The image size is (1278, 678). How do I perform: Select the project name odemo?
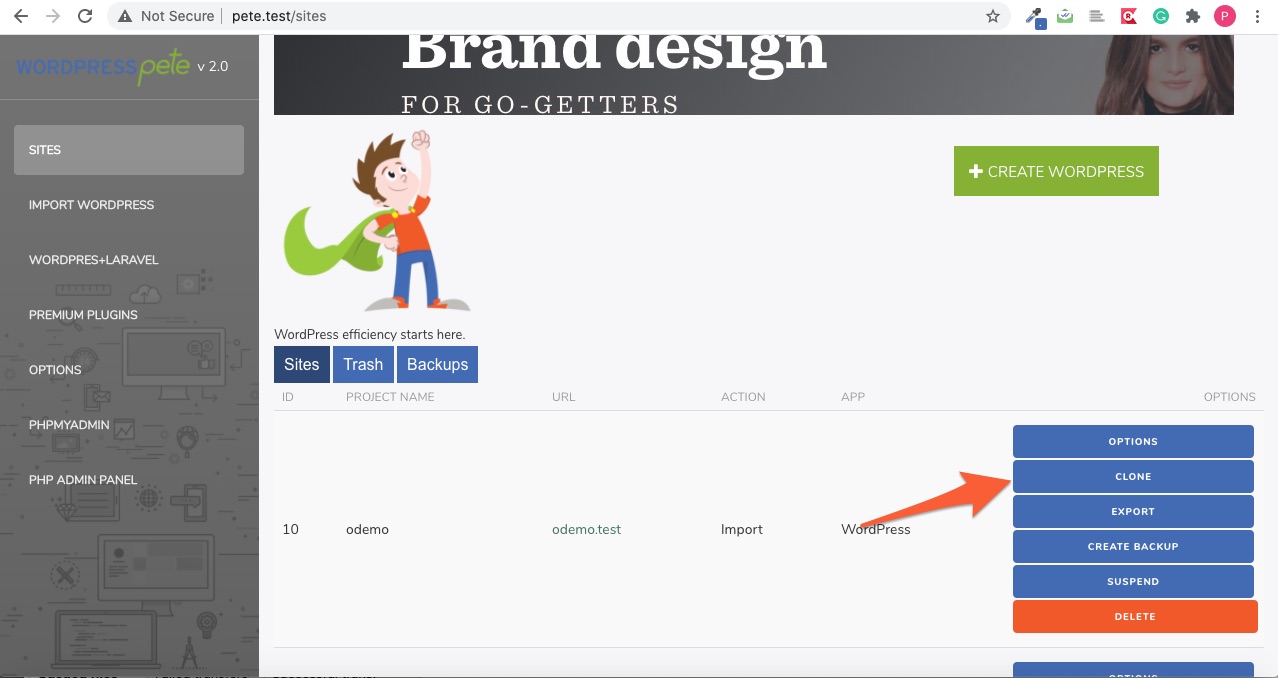(367, 529)
